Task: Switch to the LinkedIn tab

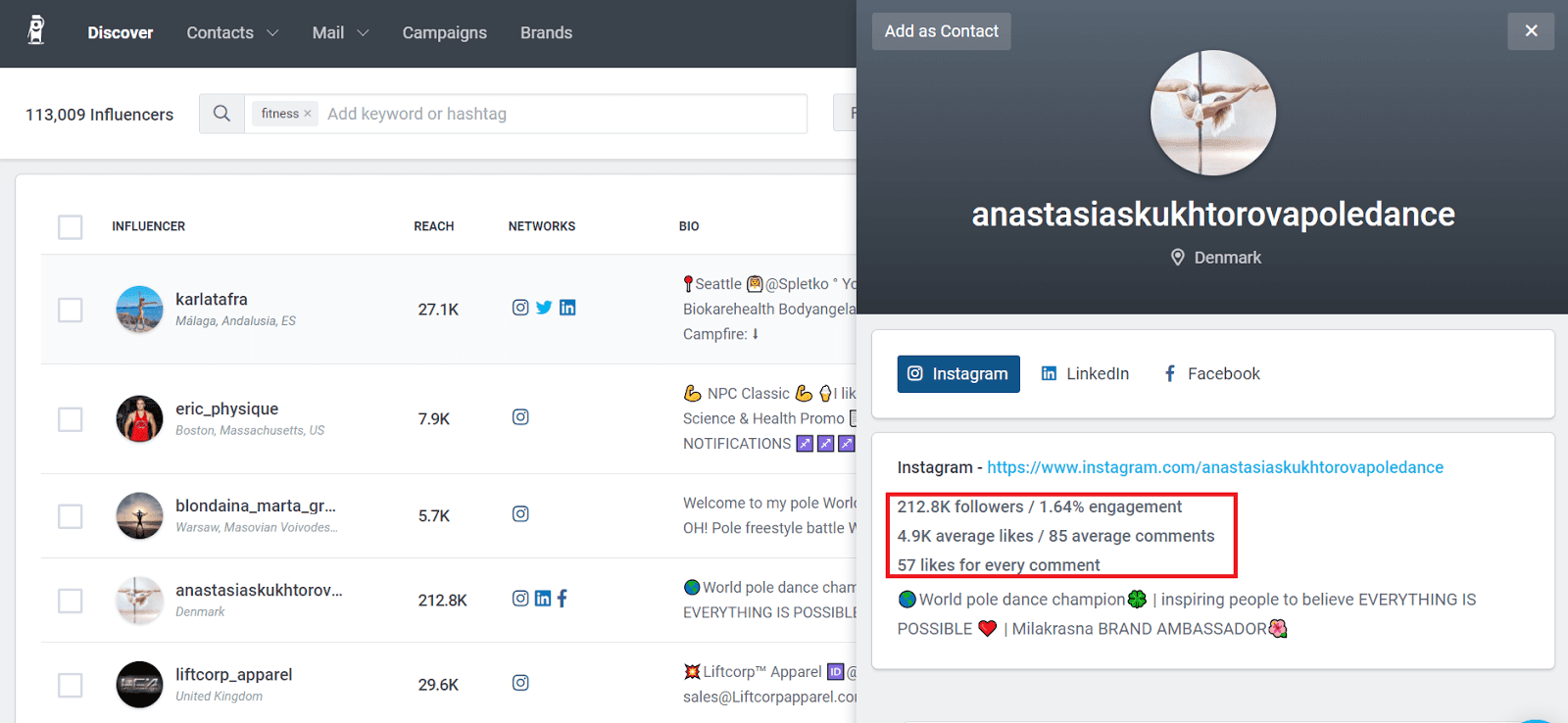Action: tap(1085, 373)
